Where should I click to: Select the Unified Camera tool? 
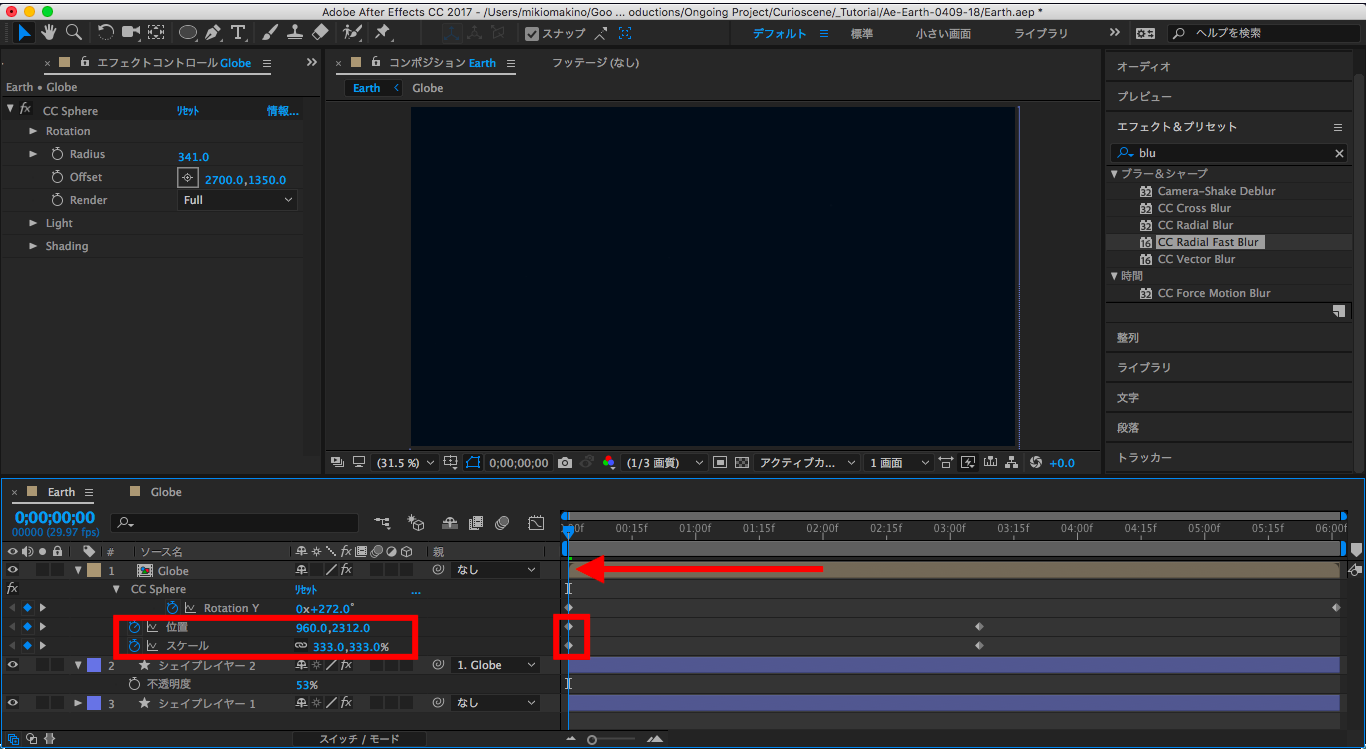pyautogui.click(x=130, y=32)
